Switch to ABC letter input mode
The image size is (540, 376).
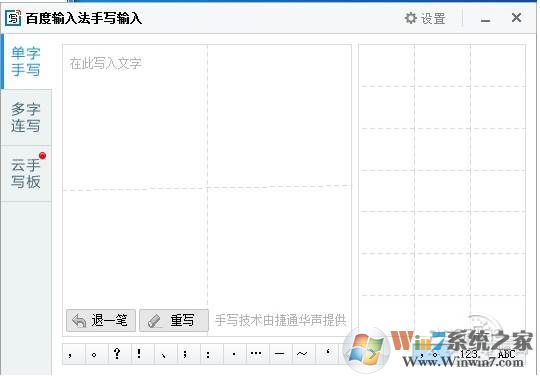click(x=507, y=354)
